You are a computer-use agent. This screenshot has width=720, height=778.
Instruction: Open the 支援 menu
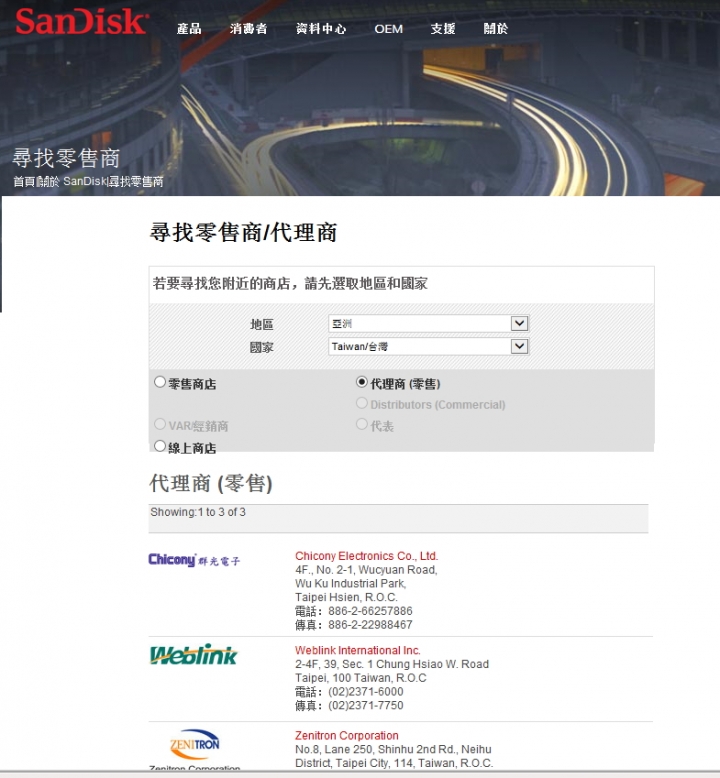(x=443, y=29)
